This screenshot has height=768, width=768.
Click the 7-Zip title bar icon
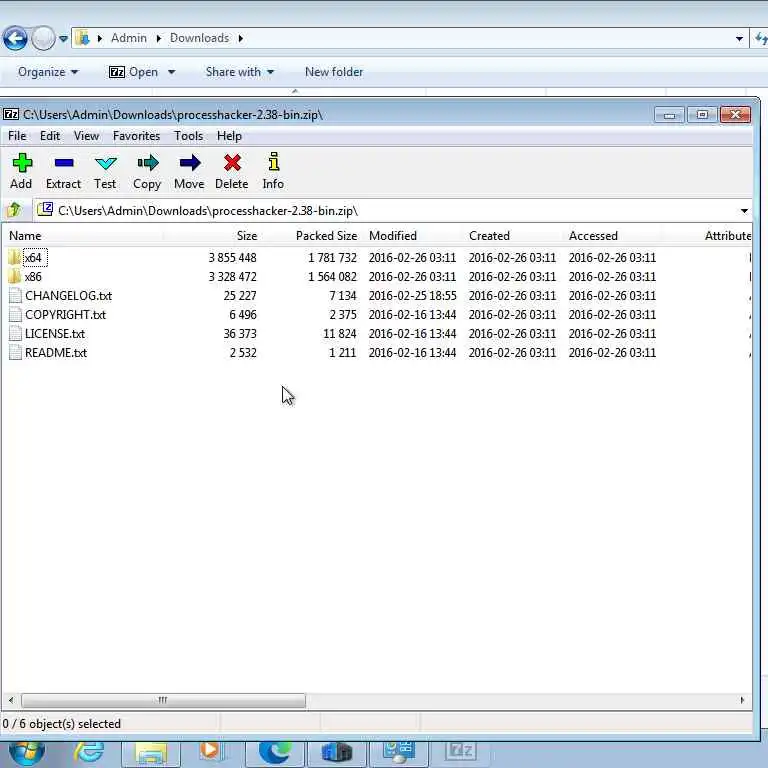pos(11,115)
